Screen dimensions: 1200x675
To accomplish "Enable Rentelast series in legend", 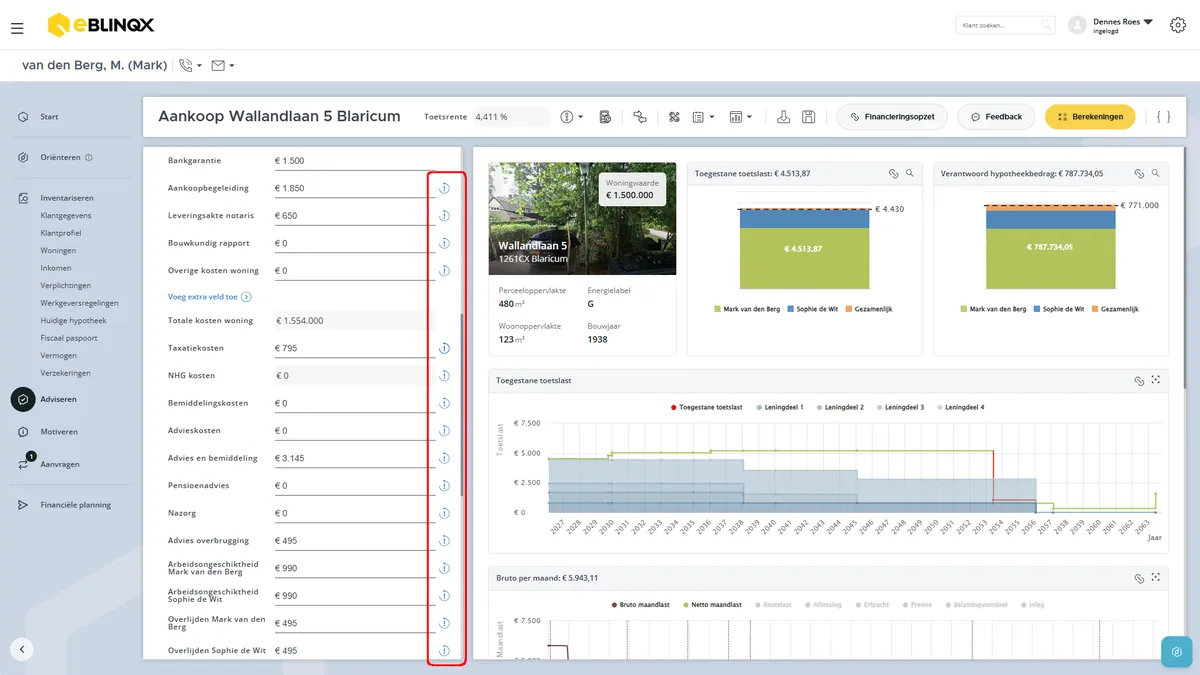I will (774, 605).
